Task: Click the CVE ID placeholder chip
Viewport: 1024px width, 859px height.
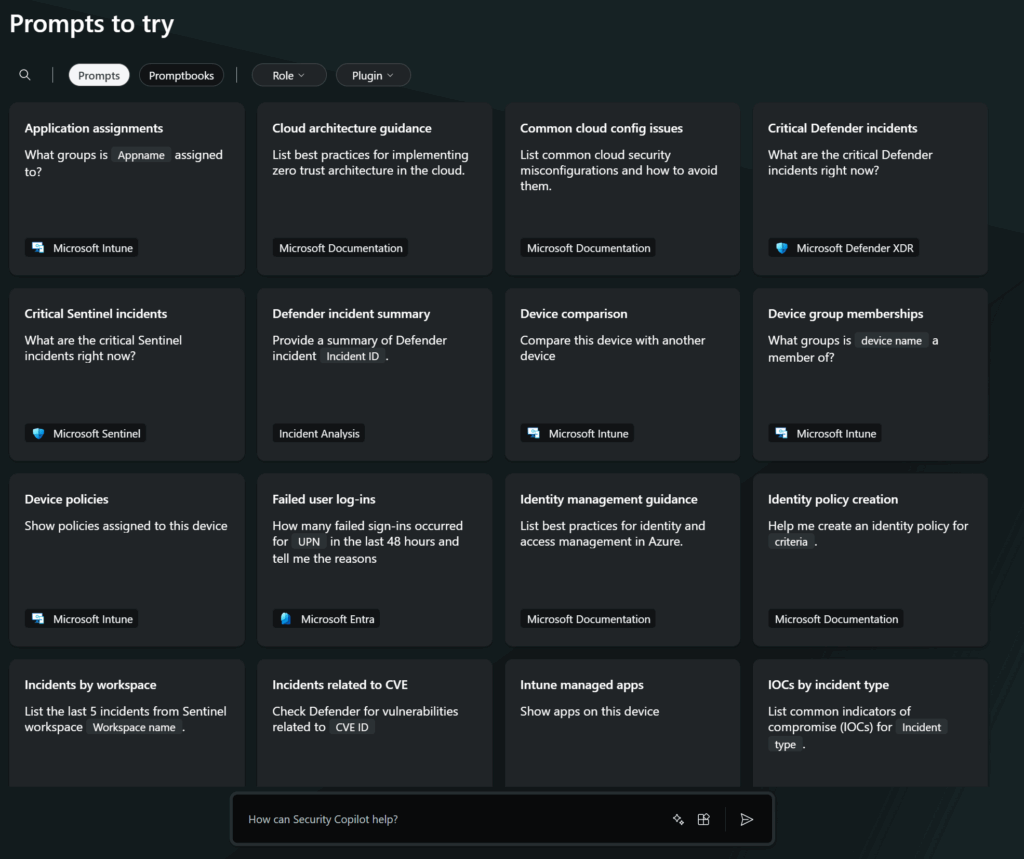Action: 352,727
